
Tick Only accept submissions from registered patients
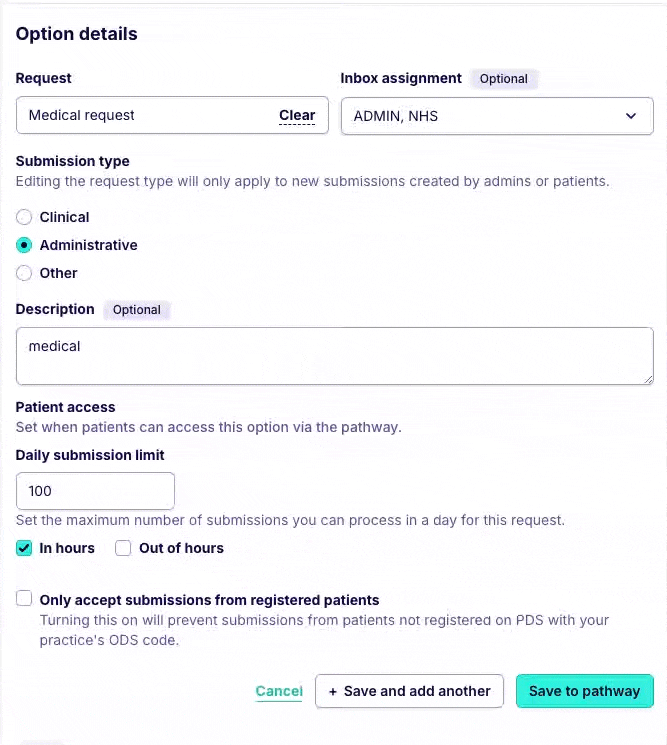click(x=24, y=600)
